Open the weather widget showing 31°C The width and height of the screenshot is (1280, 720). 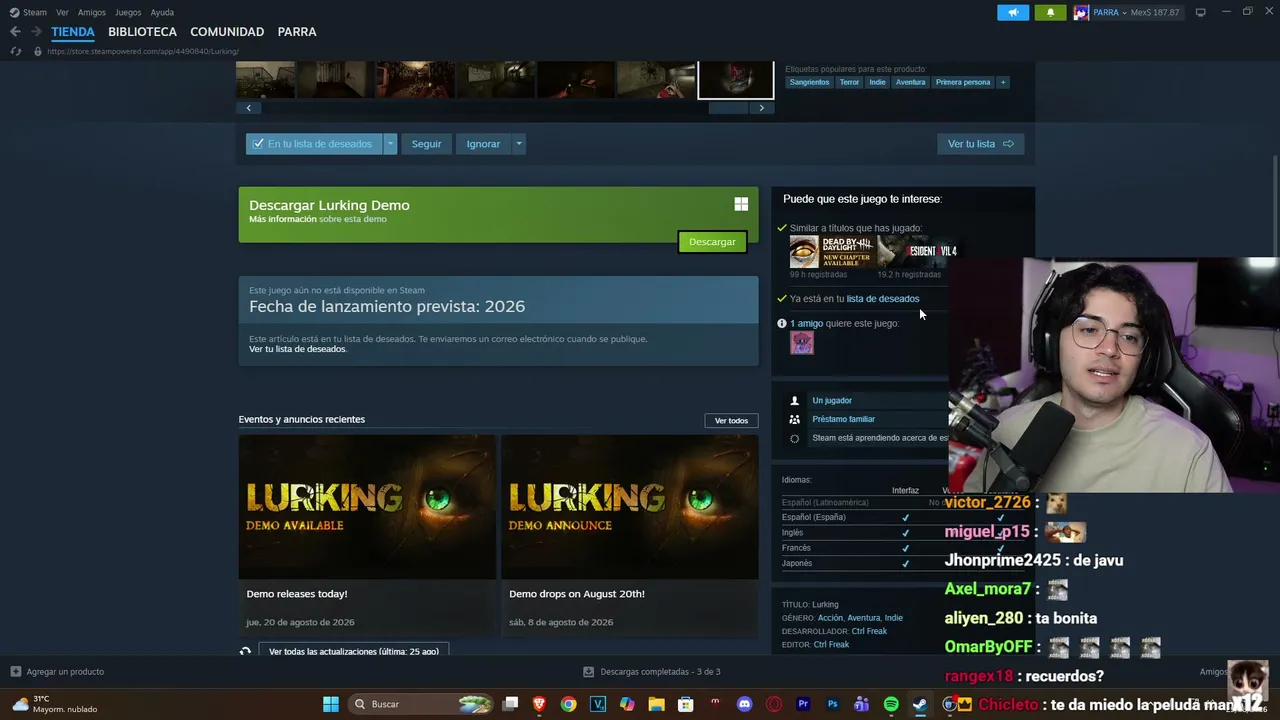click(x=55, y=704)
